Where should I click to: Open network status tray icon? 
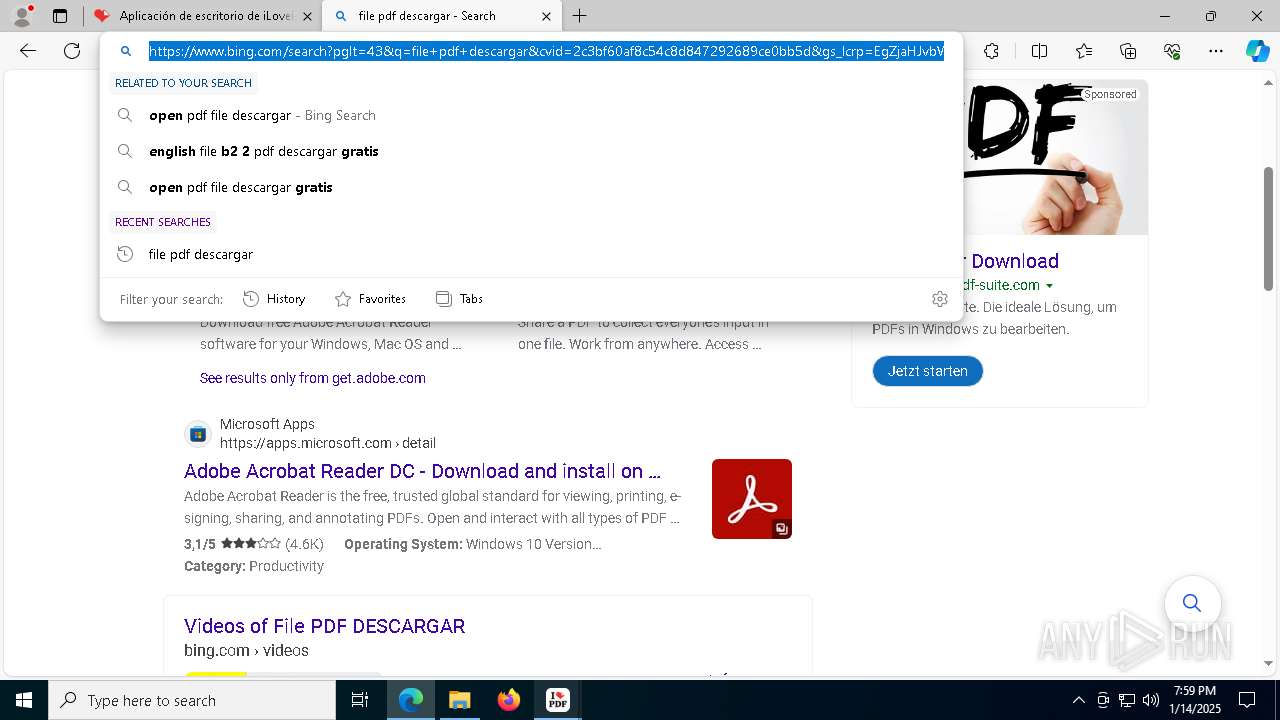[x=1127, y=700]
